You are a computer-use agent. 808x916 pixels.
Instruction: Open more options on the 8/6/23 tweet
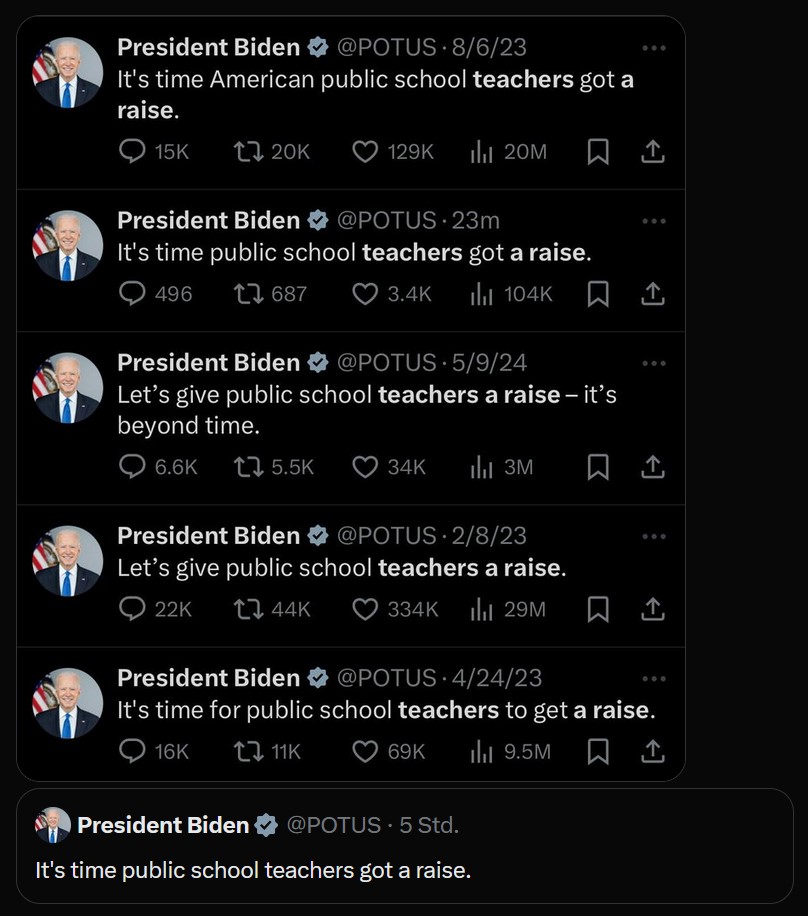pyautogui.click(x=654, y=48)
